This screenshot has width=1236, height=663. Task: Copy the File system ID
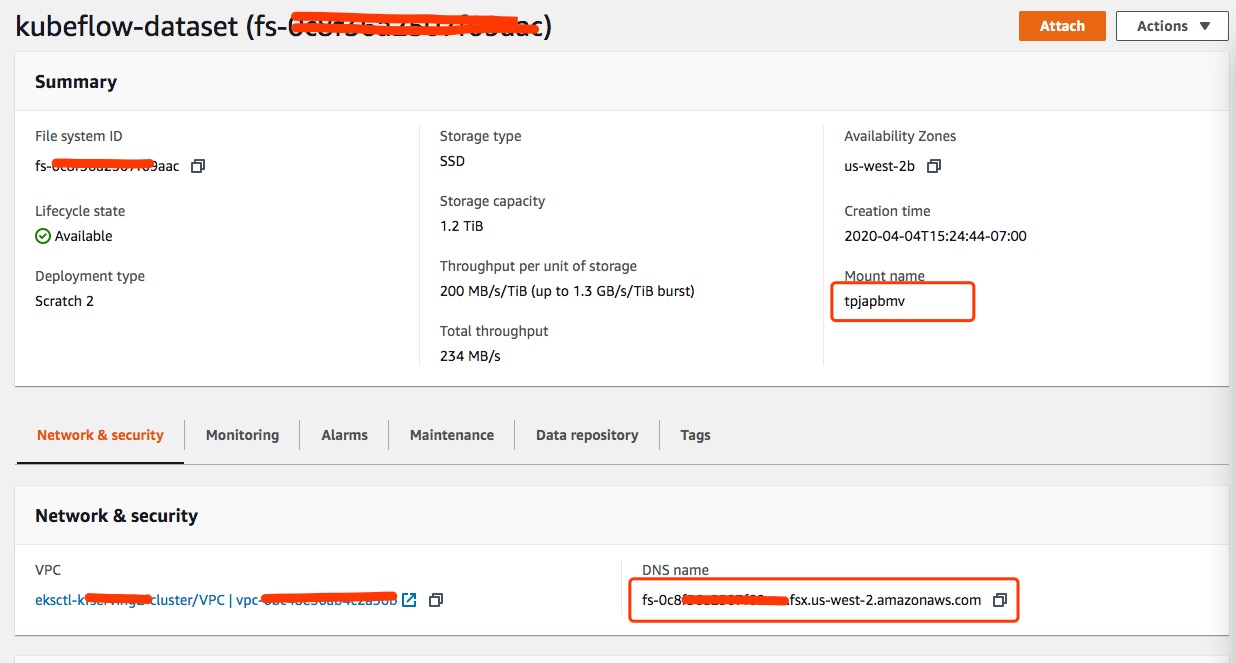tap(198, 166)
